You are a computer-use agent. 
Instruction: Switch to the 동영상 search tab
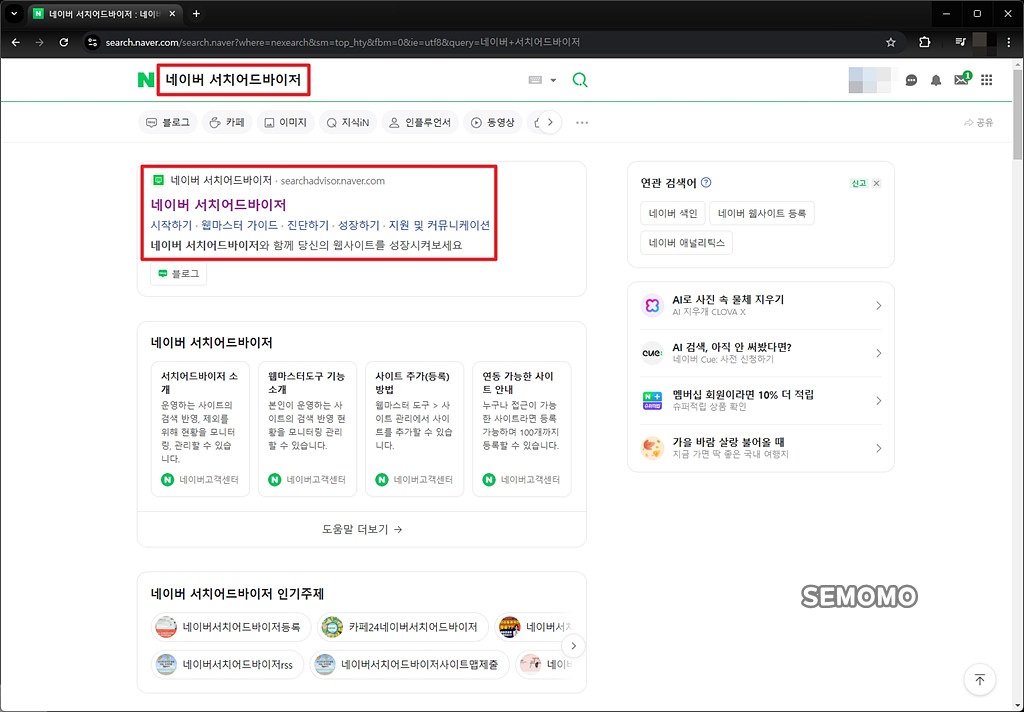[x=493, y=122]
